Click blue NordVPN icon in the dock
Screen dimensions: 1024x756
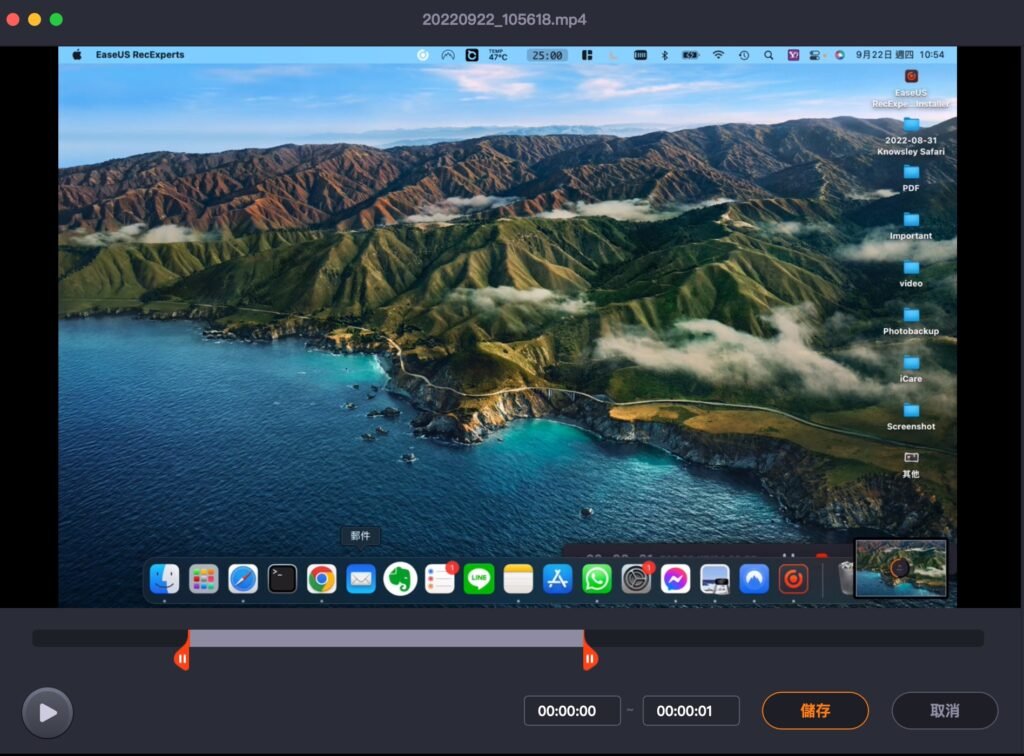pyautogui.click(x=754, y=578)
